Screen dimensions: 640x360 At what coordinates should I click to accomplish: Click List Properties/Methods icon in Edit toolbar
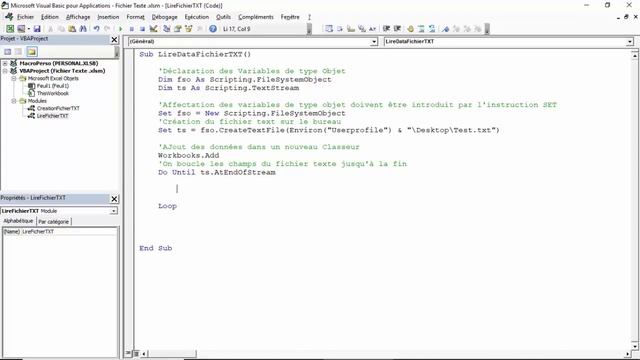click(x=329, y=29)
